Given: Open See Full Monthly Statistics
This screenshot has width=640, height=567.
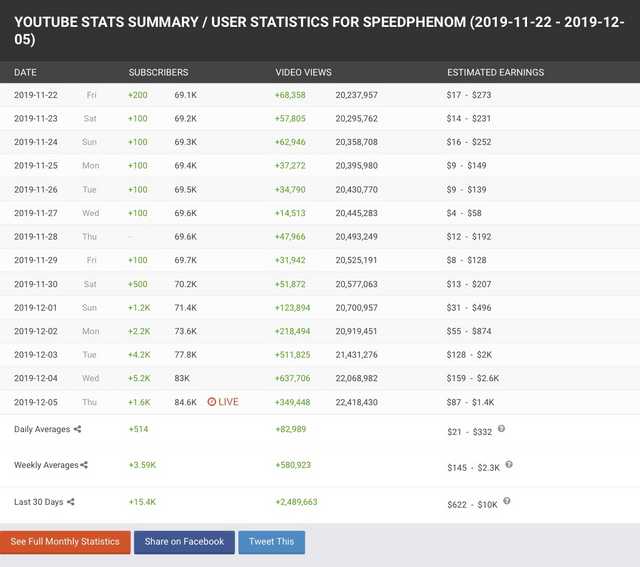Looking at the screenshot, I should 65,542.
